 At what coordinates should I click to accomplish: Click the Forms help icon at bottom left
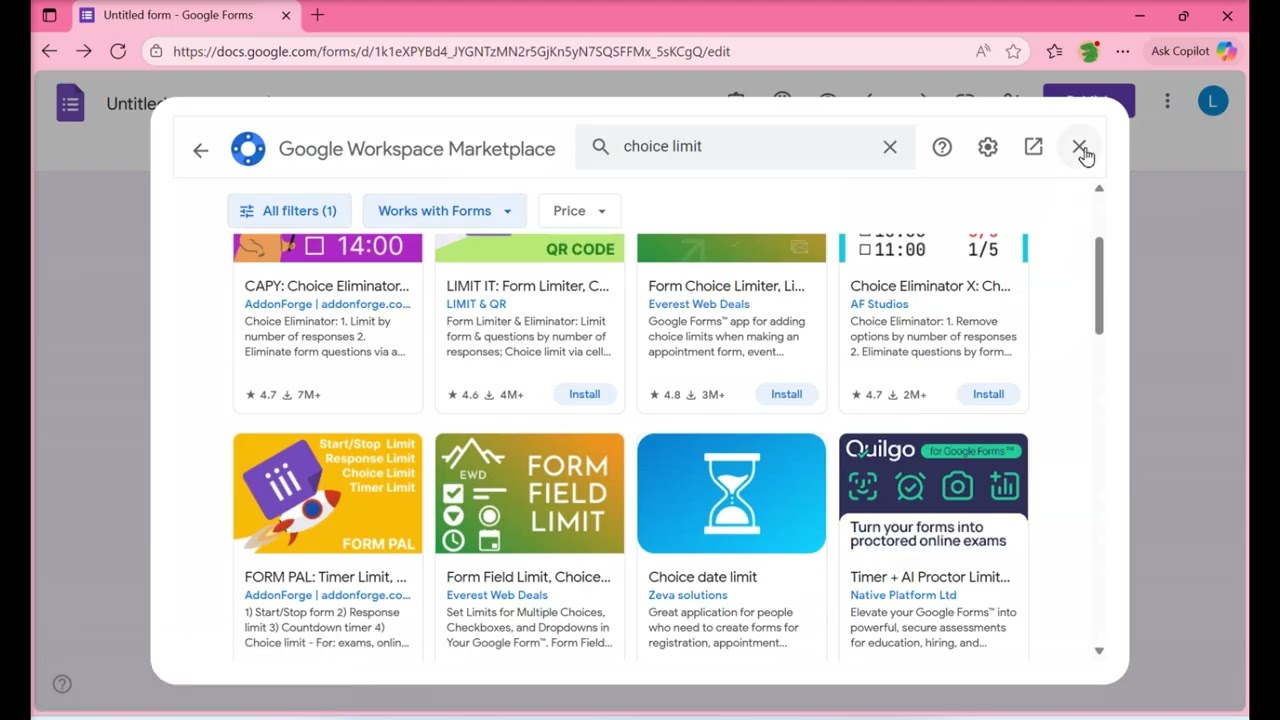tap(62, 684)
